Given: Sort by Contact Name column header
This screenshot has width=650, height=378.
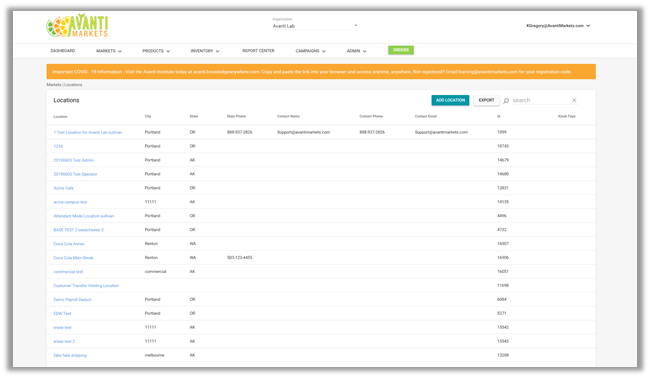Looking at the screenshot, I should 288,116.
